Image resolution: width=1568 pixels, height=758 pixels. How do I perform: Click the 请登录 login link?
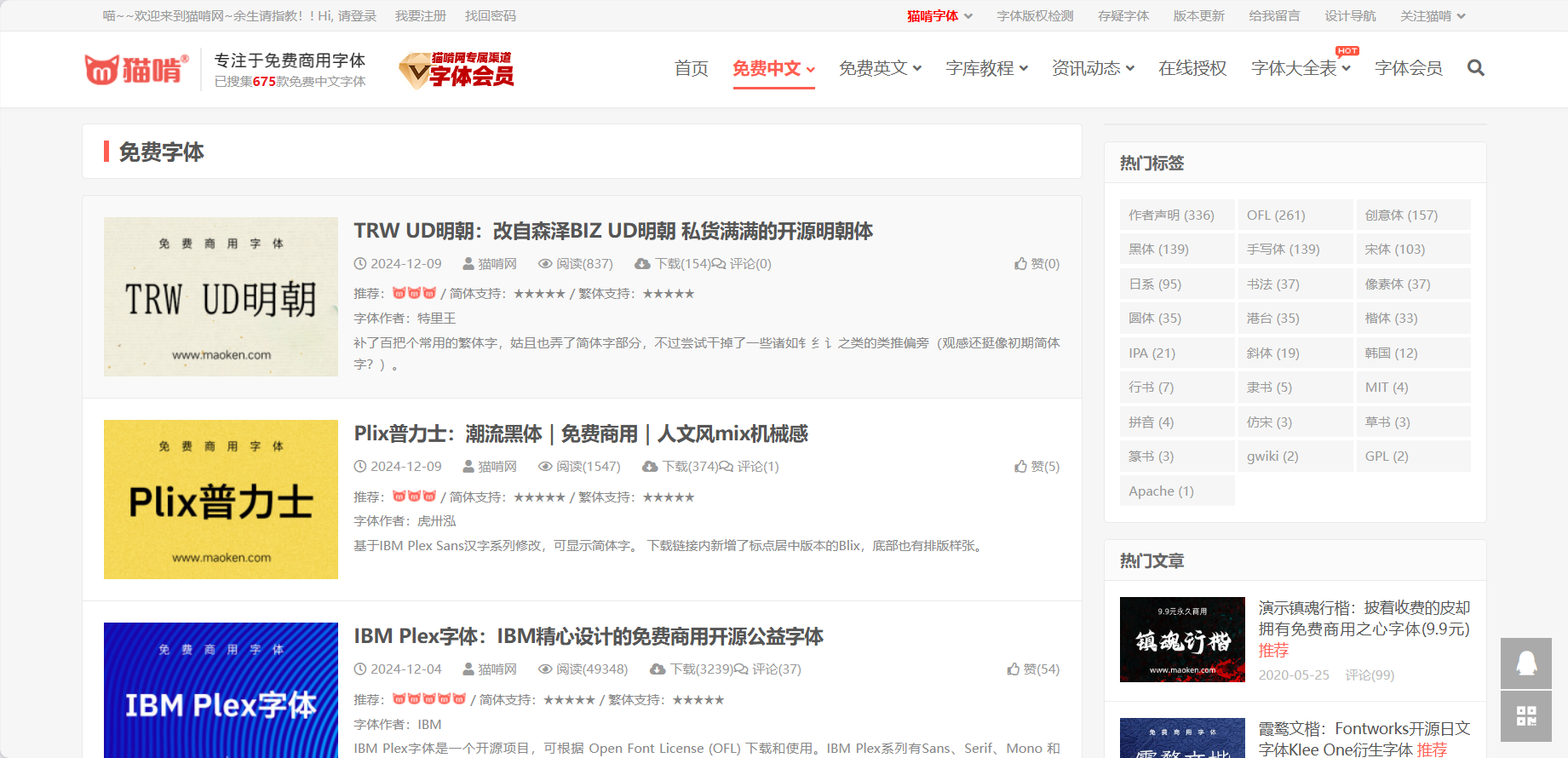358,16
